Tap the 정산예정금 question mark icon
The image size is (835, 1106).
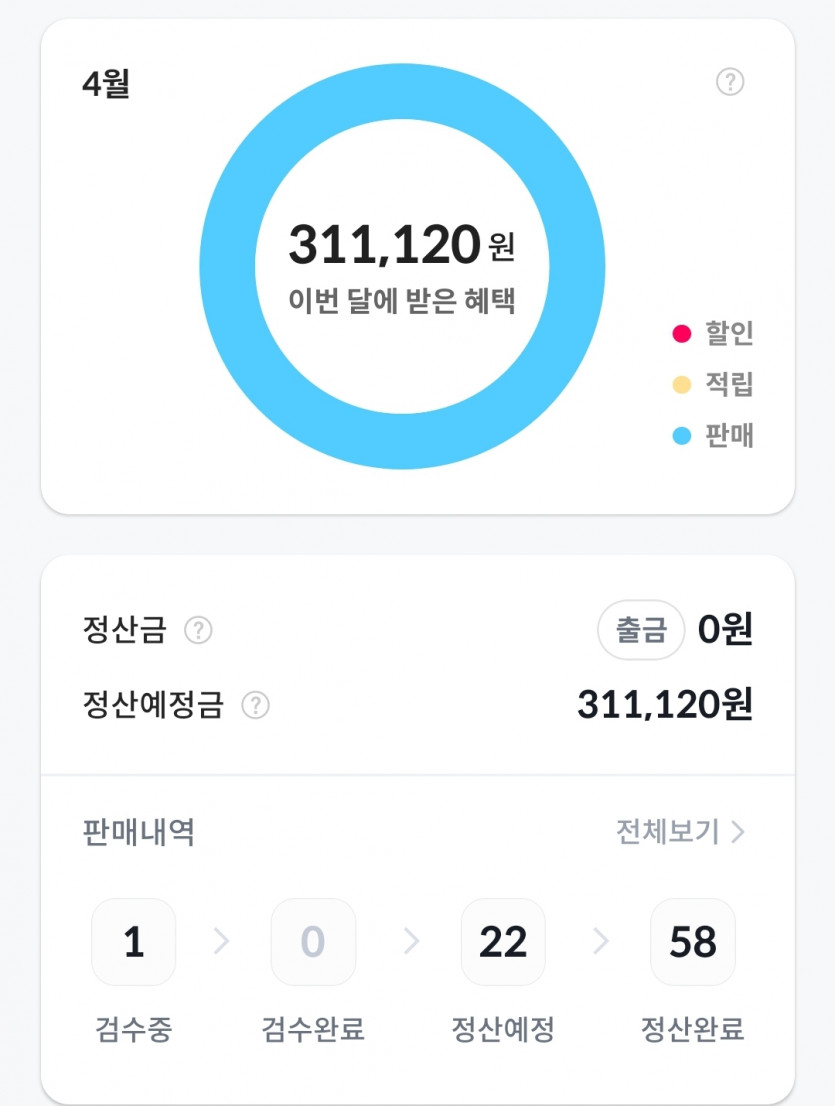[x=256, y=706]
